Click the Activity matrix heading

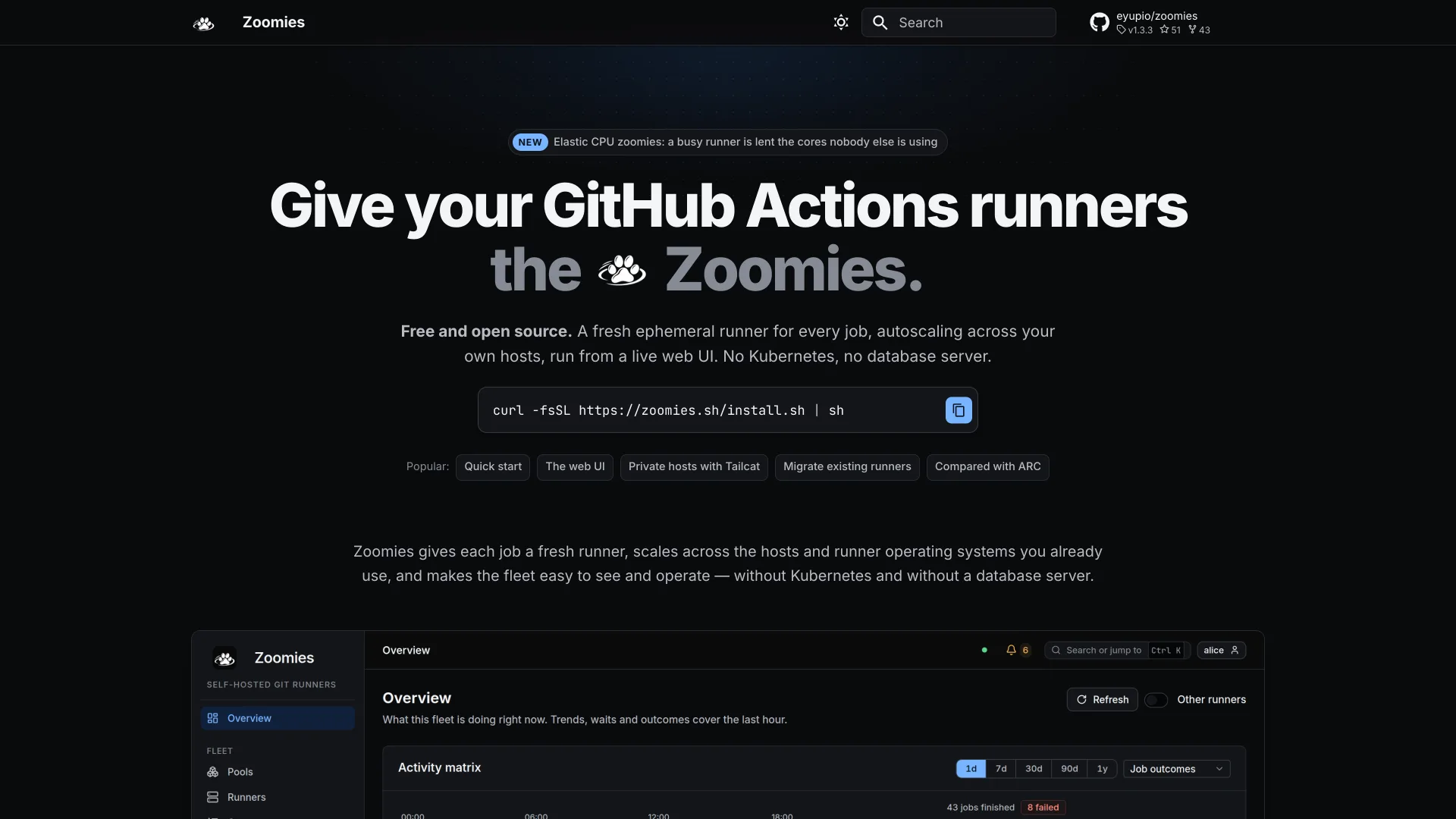(x=439, y=767)
